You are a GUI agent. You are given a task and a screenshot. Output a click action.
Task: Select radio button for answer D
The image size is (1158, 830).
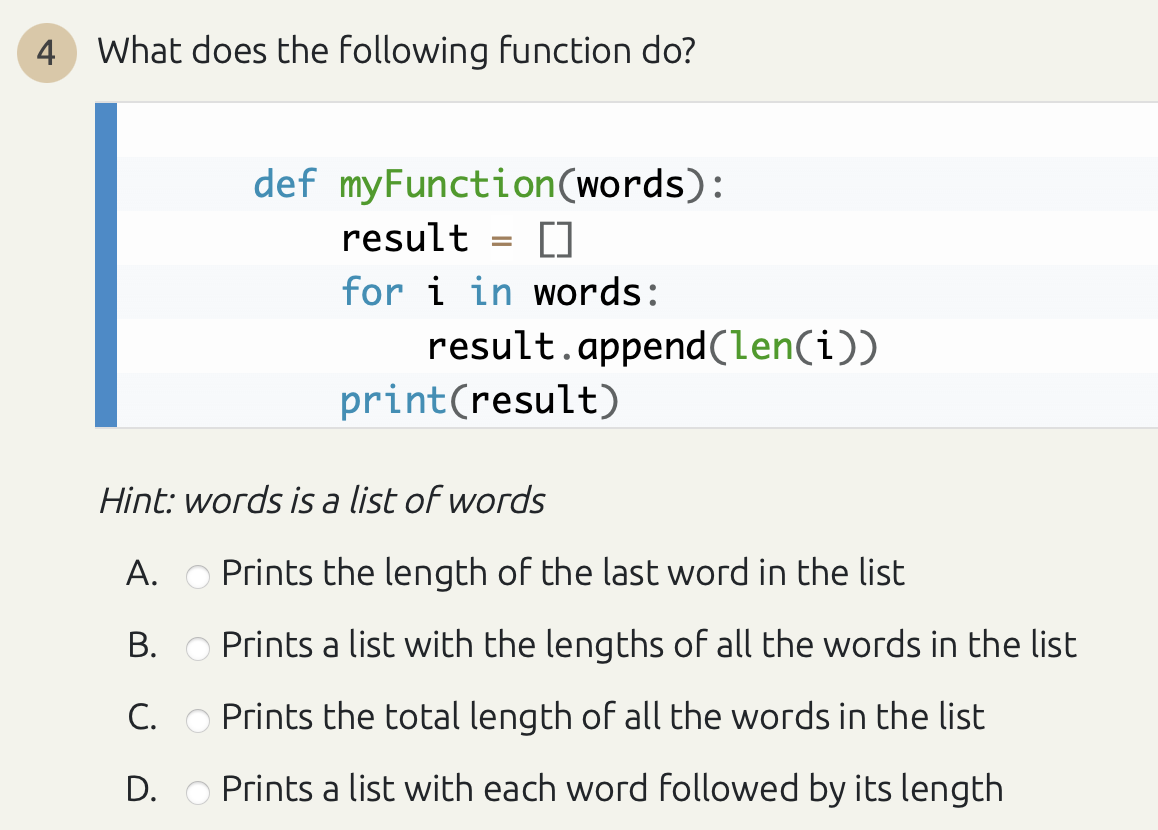pyautogui.click(x=198, y=792)
